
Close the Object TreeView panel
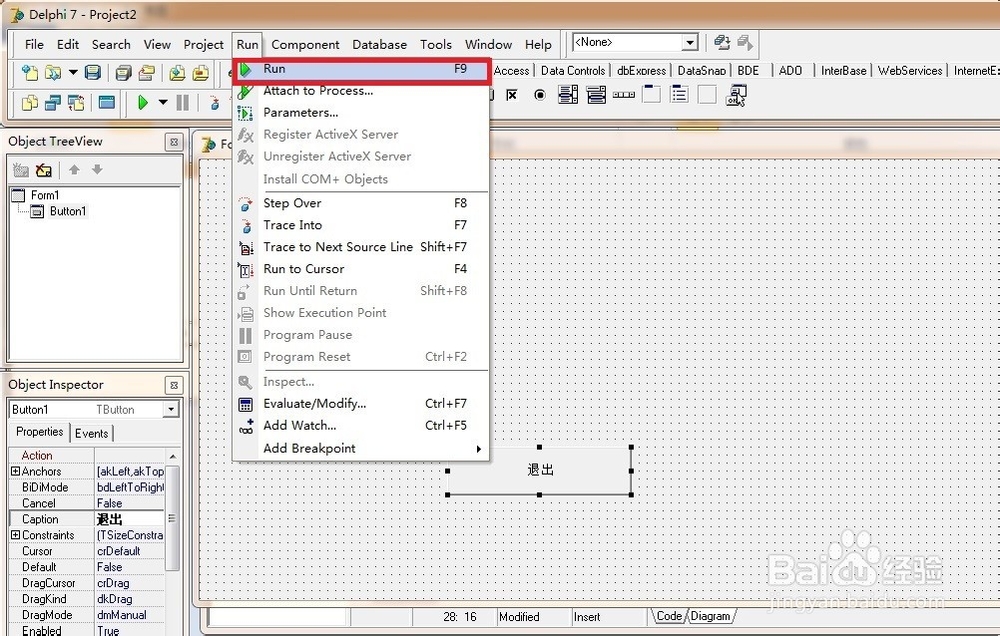pos(173,142)
